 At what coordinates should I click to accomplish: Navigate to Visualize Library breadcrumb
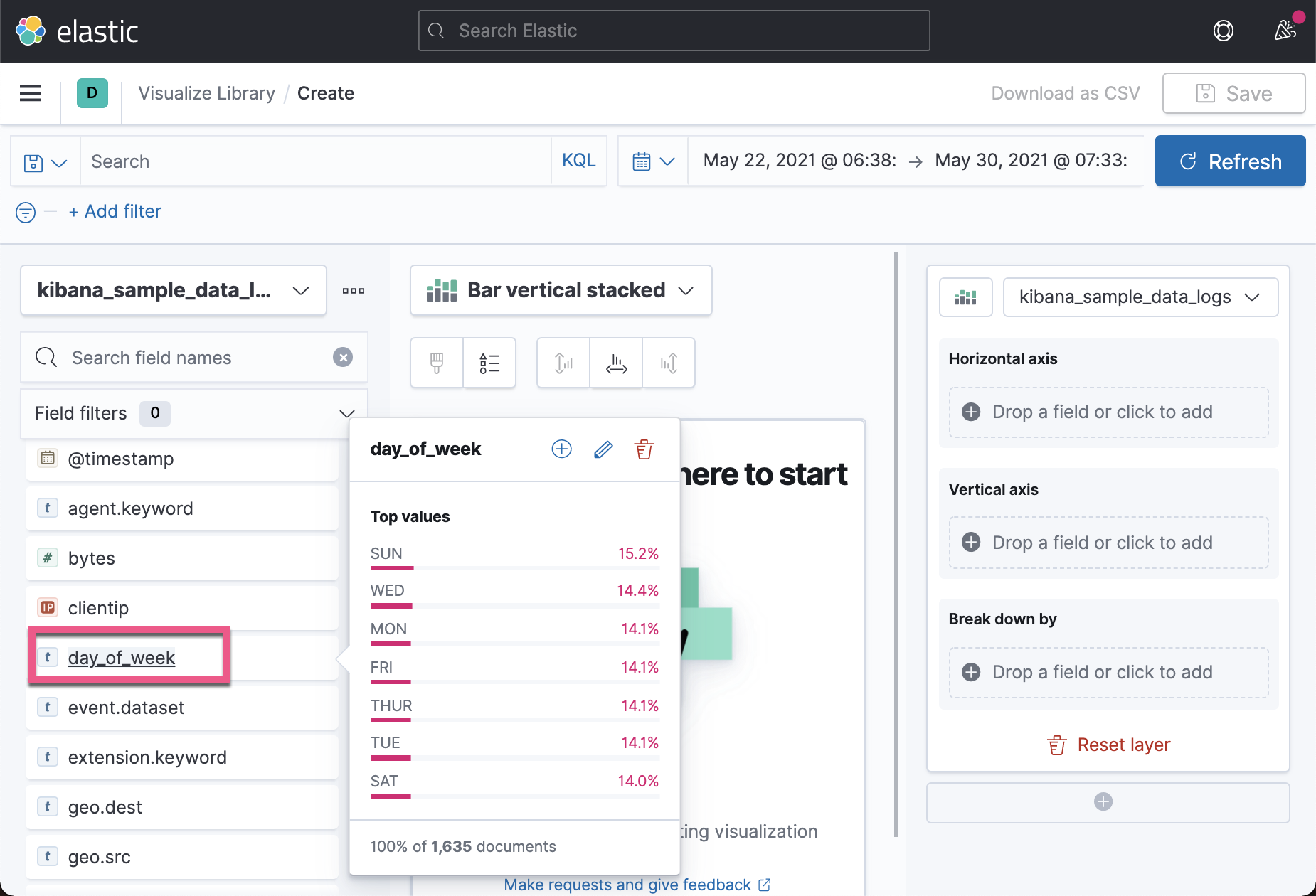(206, 93)
